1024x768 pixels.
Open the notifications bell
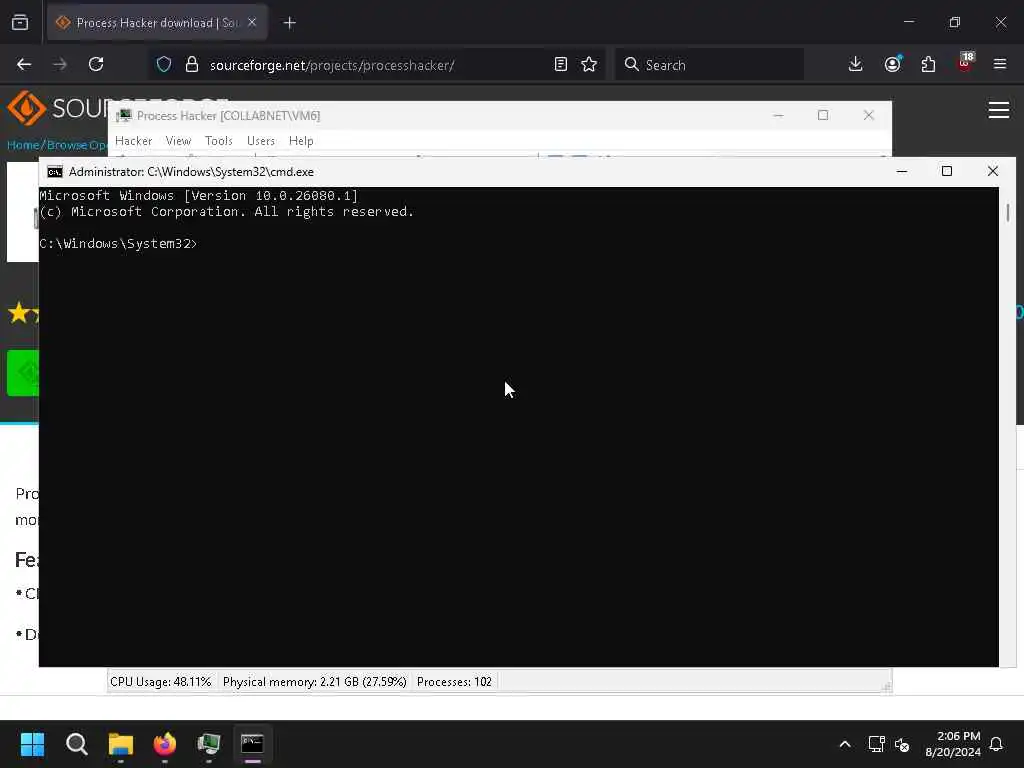click(x=997, y=744)
